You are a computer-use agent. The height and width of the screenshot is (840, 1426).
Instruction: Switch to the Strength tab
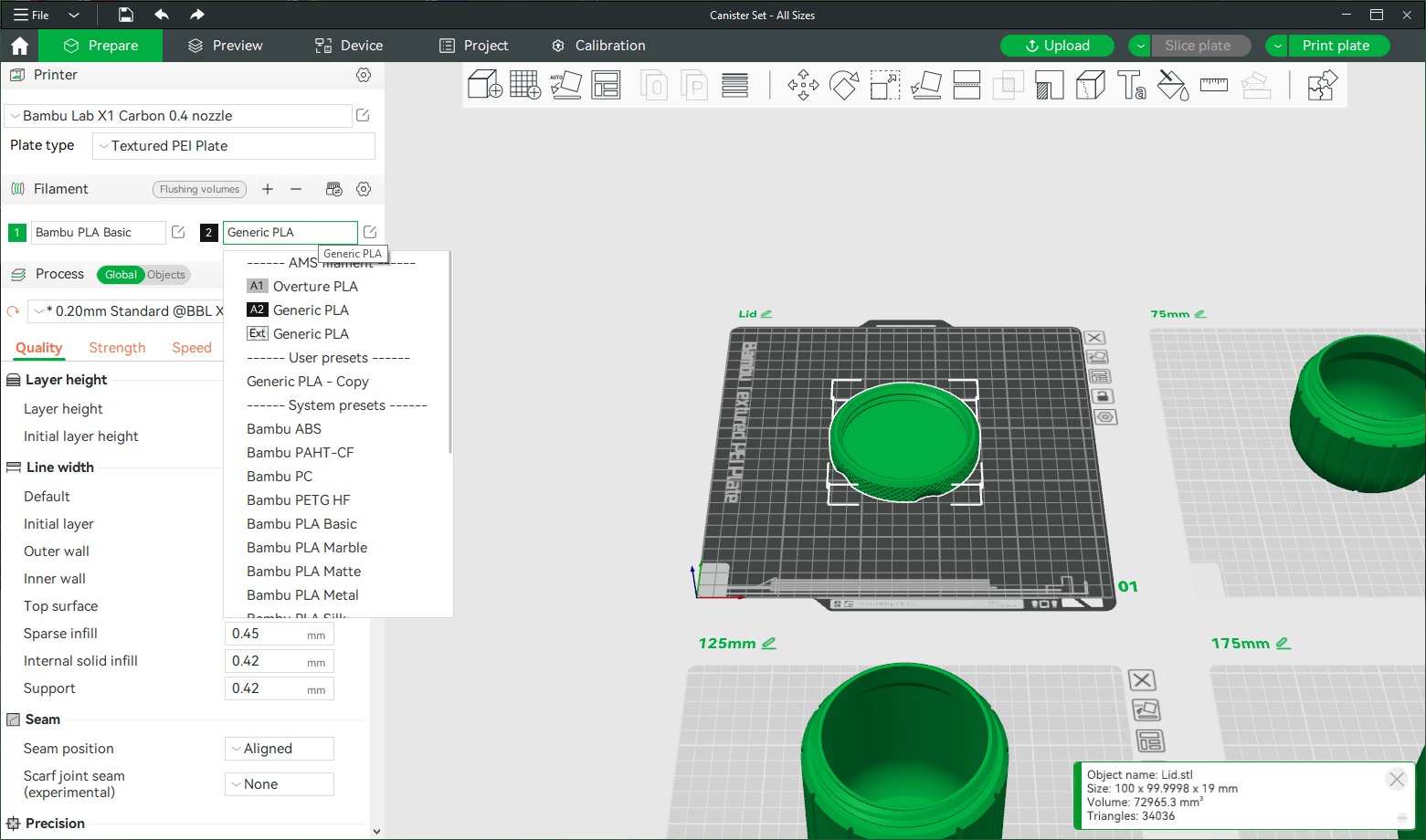click(x=117, y=348)
